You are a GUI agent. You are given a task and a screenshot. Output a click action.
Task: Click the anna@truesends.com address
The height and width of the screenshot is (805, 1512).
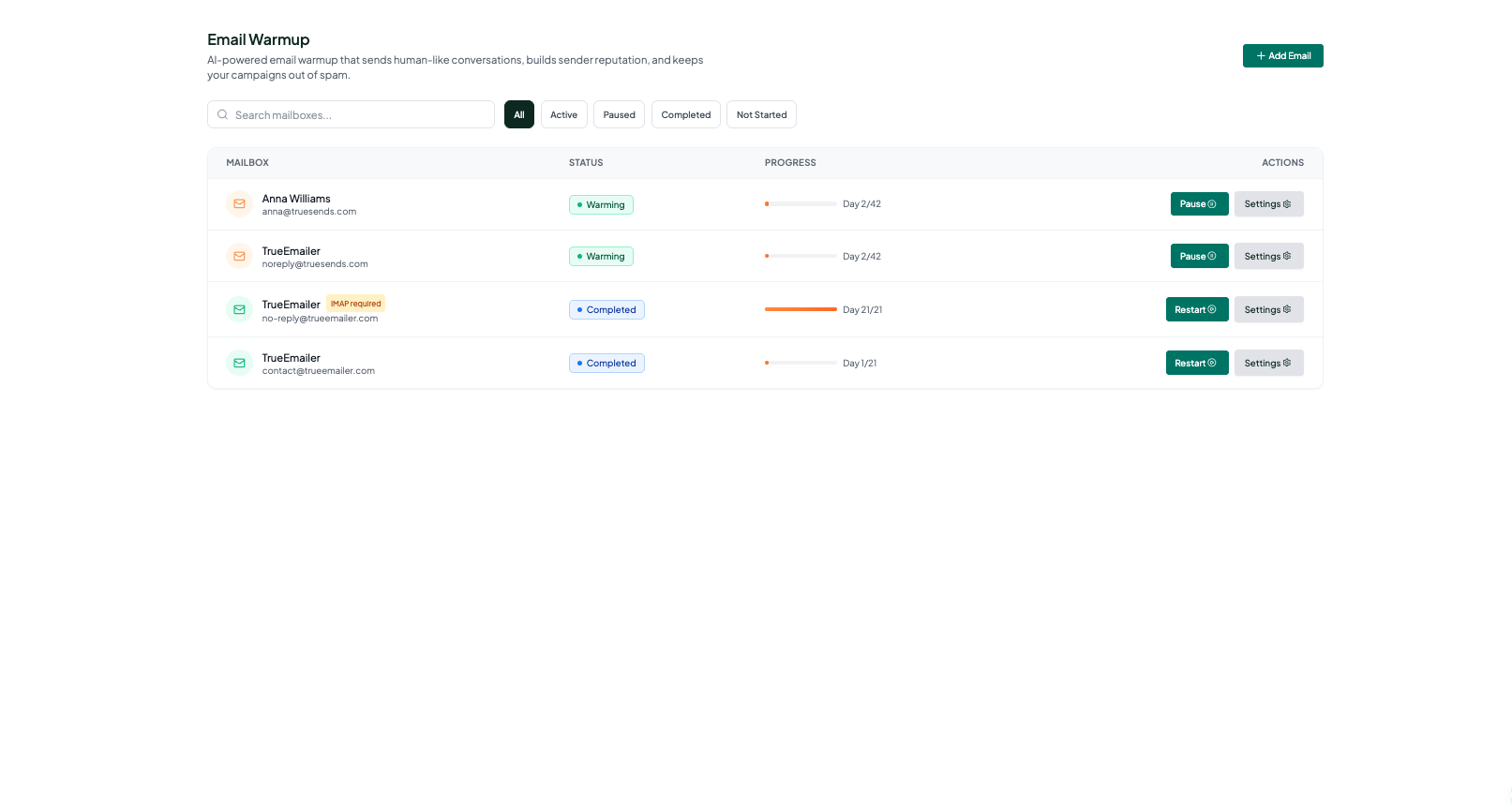pos(309,212)
